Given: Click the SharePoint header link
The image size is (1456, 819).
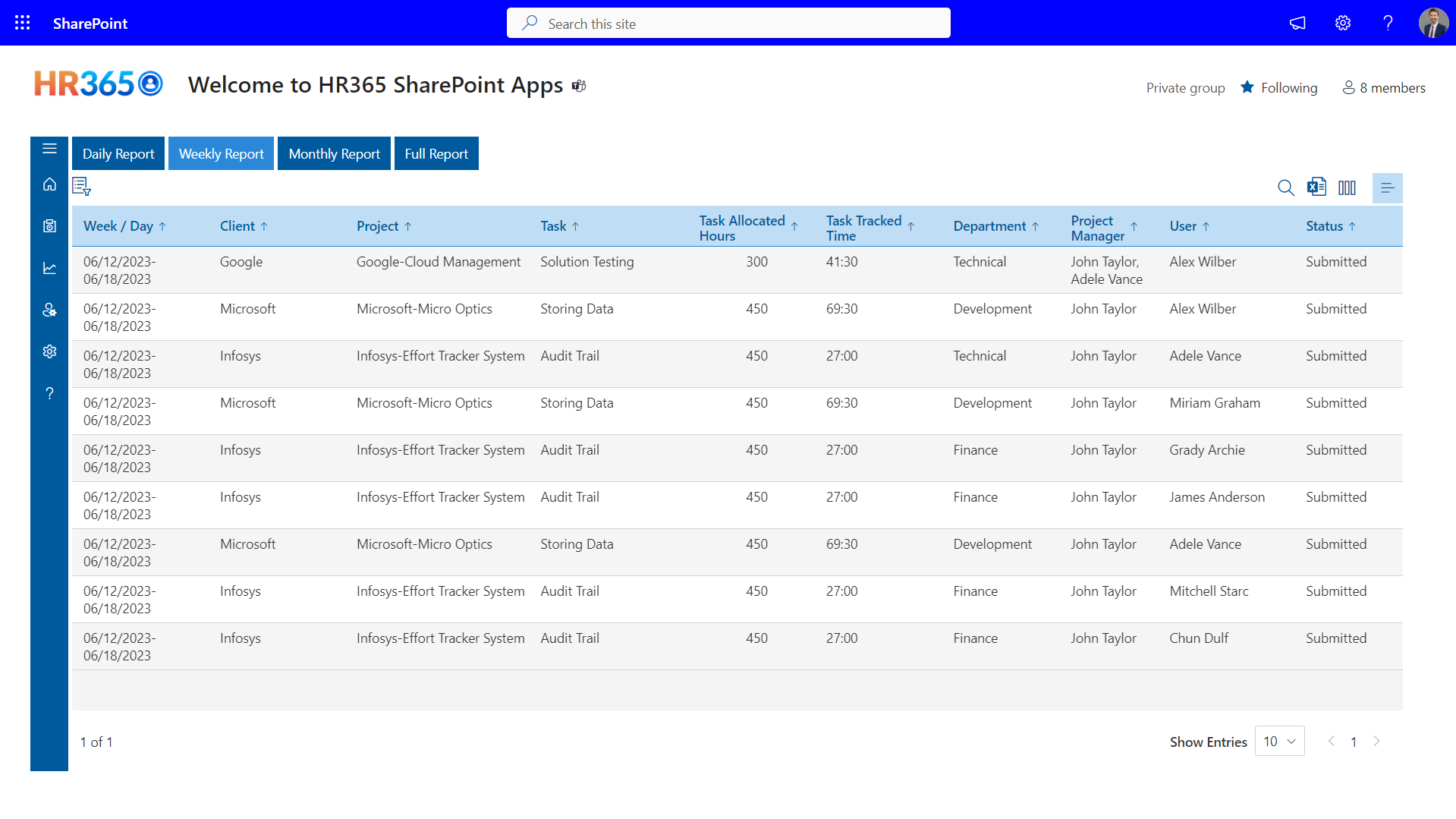Looking at the screenshot, I should tap(90, 24).
